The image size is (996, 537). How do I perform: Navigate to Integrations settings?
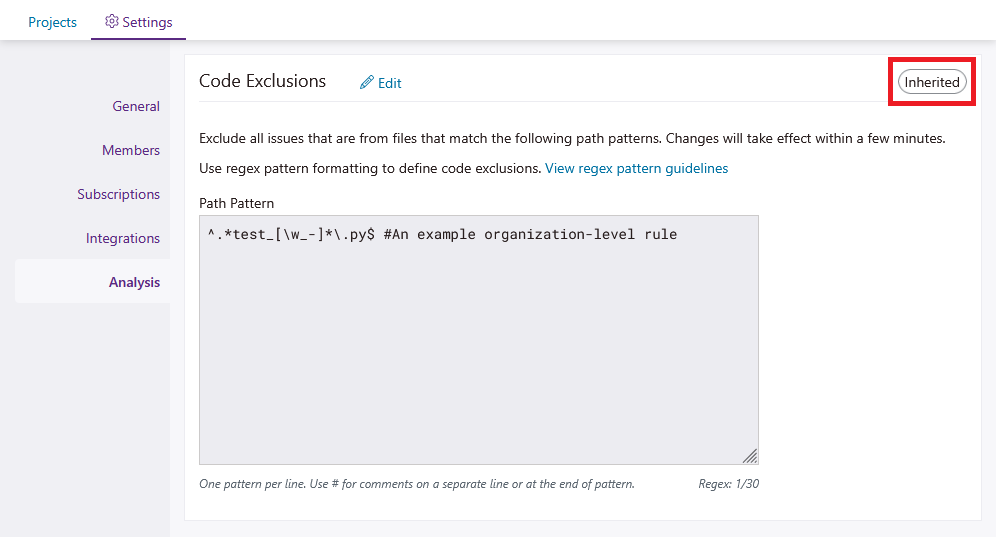point(123,238)
